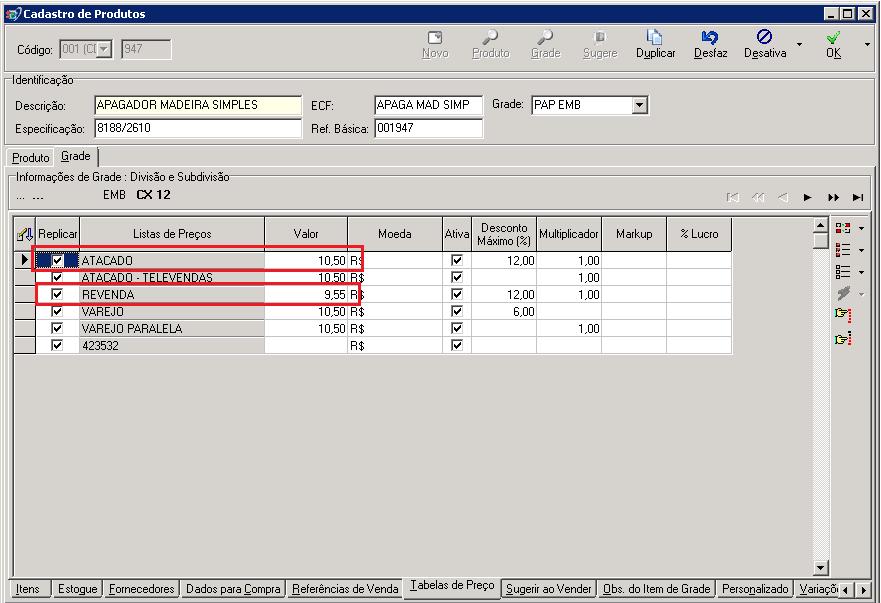Image resolution: width=881 pixels, height=603 pixels.
Task: Click the black pointing hand icon
Action: pyautogui.click(x=843, y=340)
